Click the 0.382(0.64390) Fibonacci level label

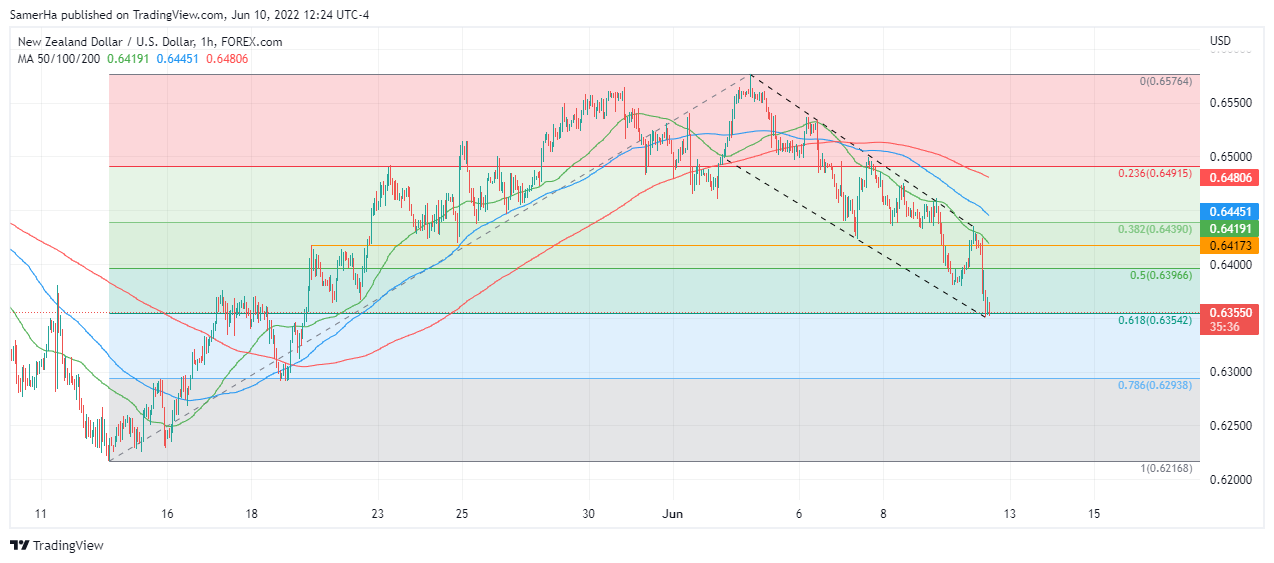click(1154, 230)
